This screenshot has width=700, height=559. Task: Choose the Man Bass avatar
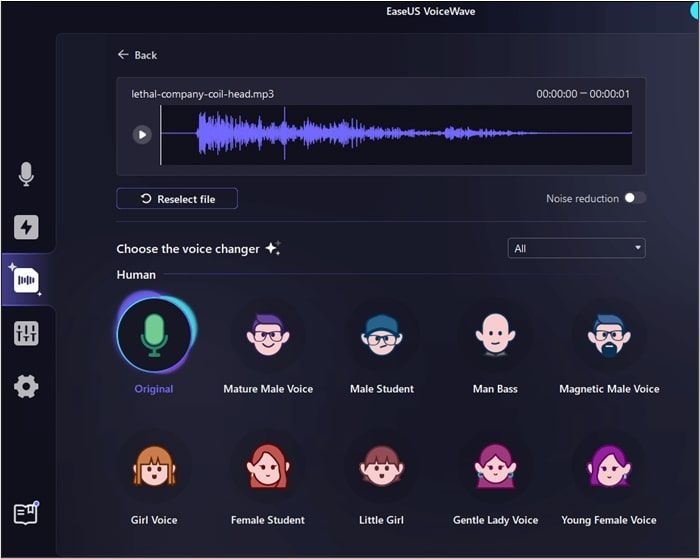click(x=495, y=335)
